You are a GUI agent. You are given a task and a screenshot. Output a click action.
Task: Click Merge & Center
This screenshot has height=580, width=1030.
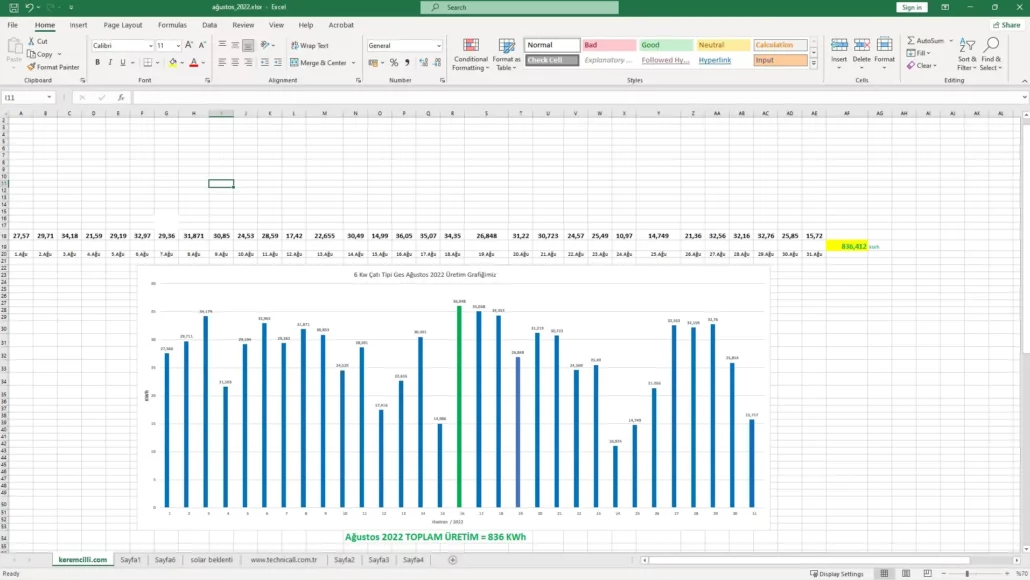tap(319, 62)
